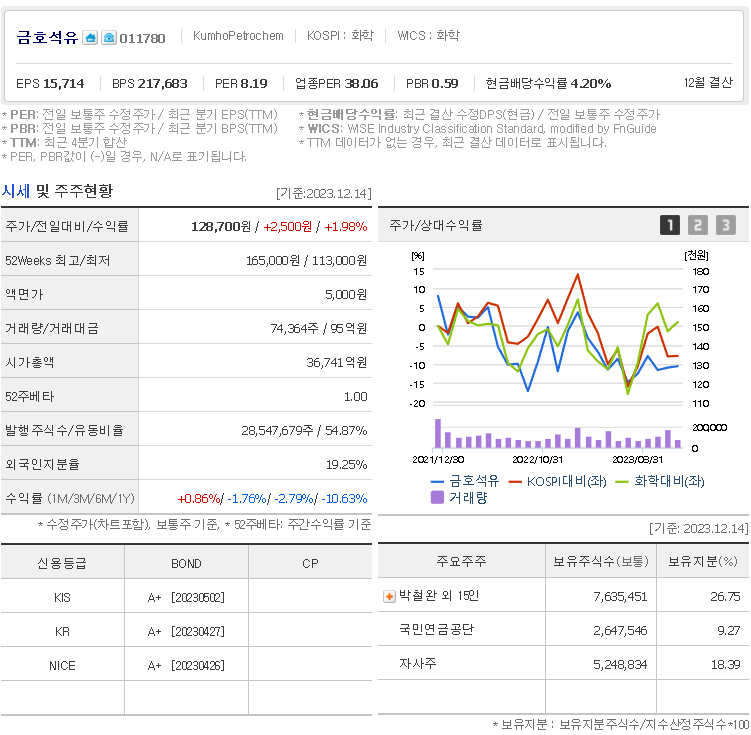Click the home icon beside 금호석유
This screenshot has height=735, width=751.
90,37
